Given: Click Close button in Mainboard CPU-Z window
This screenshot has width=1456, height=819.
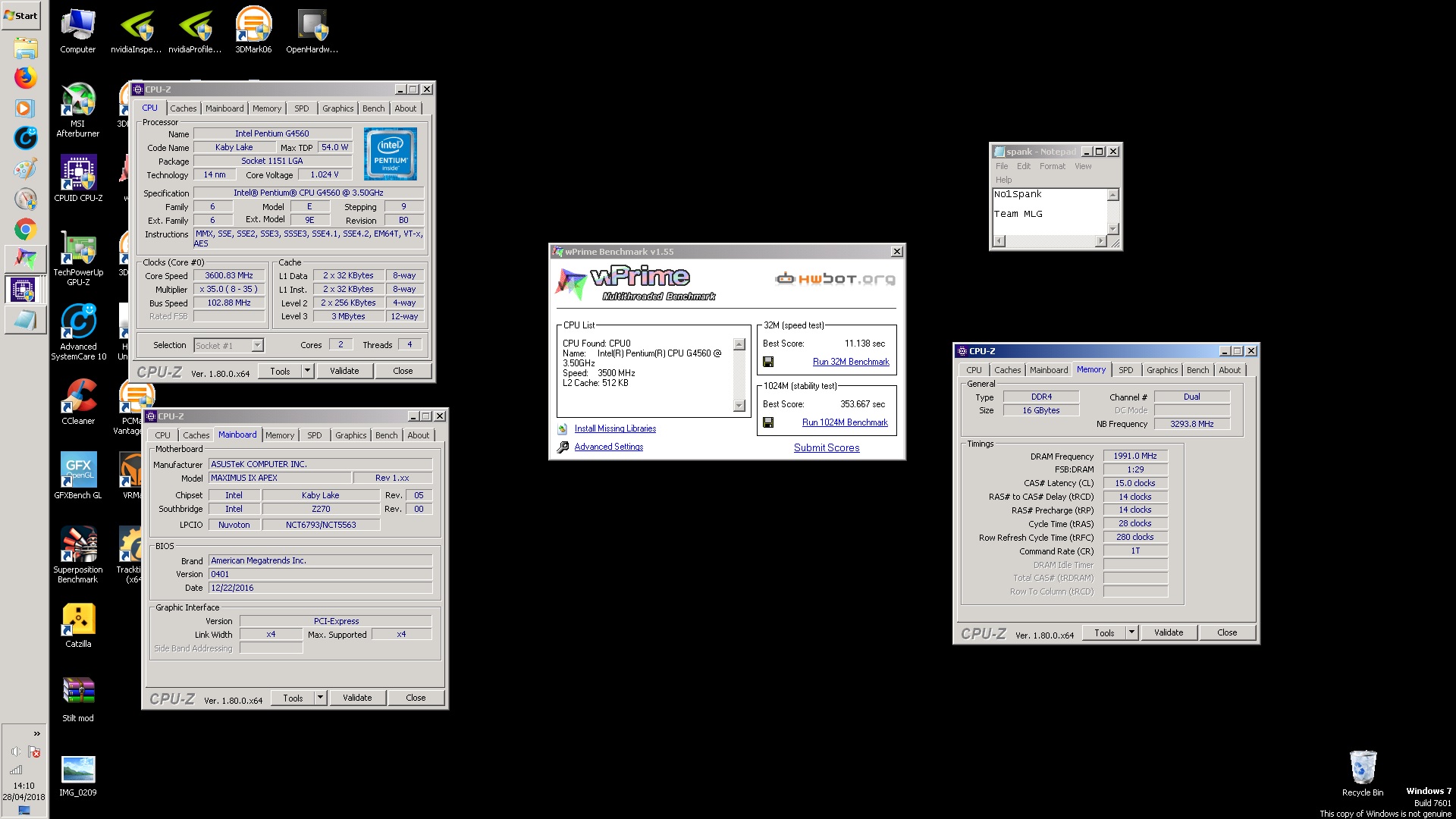Looking at the screenshot, I should tap(416, 698).
